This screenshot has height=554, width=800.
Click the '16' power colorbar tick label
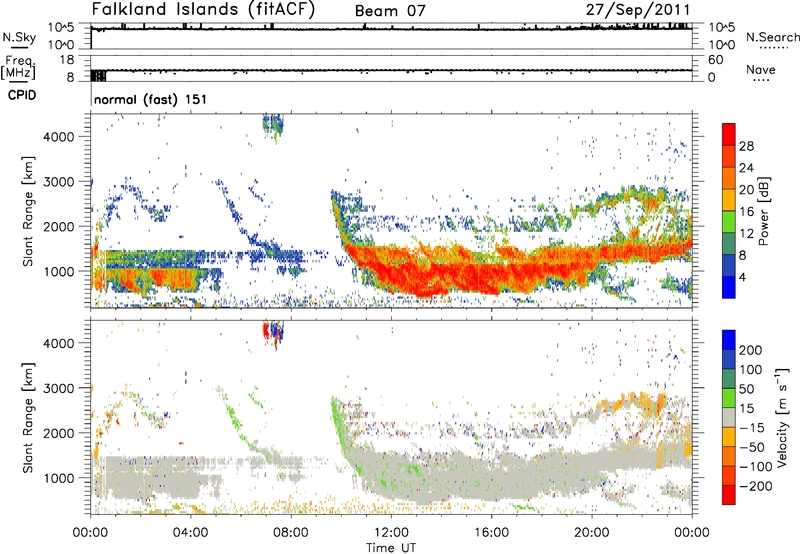746,212
